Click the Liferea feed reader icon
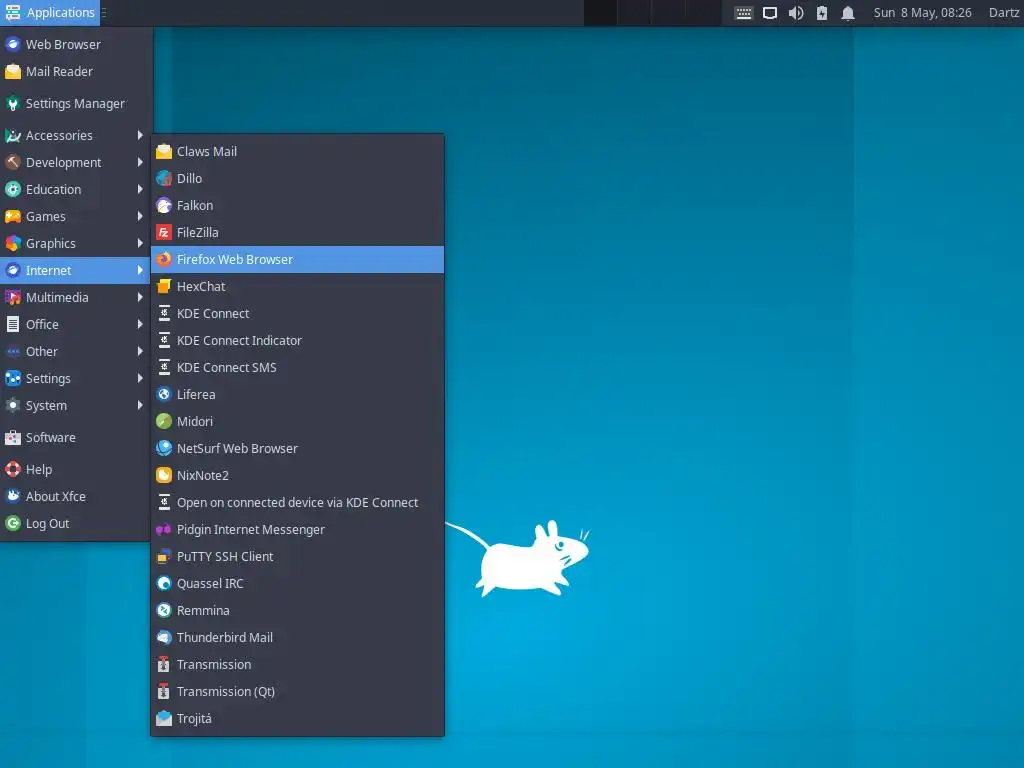 click(164, 394)
